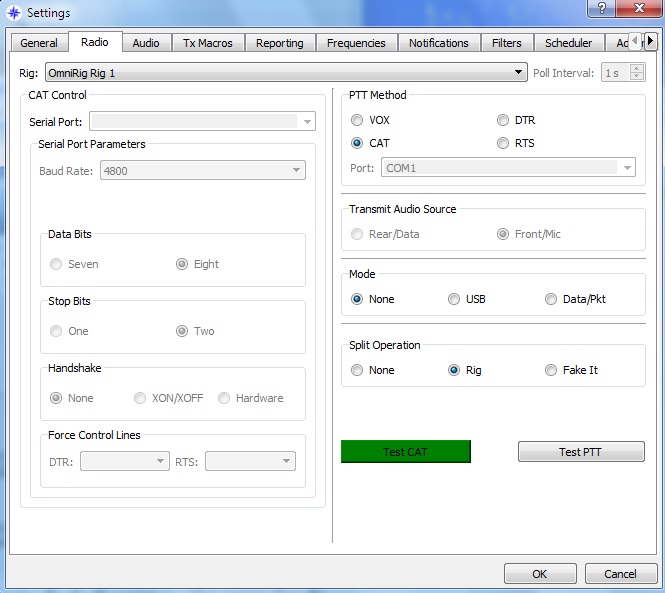Click the Test PTT button
This screenshot has width=665, height=593.
580,452
